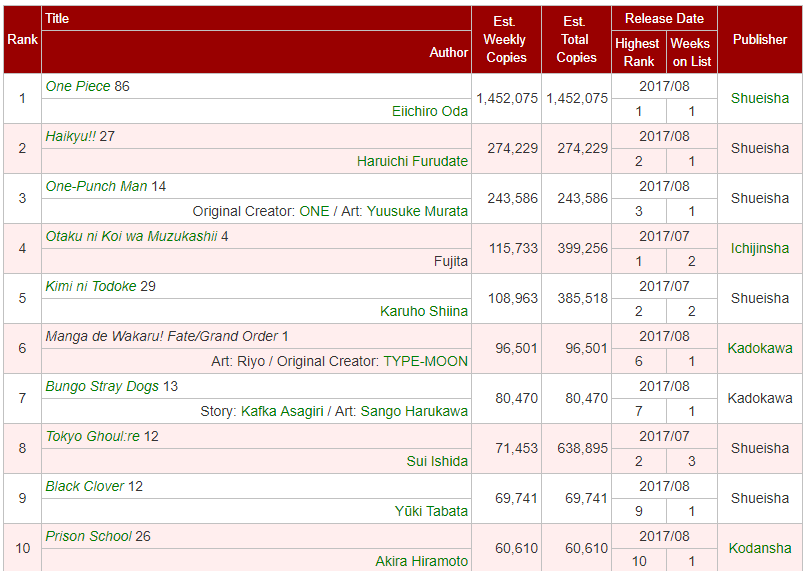Select weeks on list value 3

pyautogui.click(x=692, y=461)
